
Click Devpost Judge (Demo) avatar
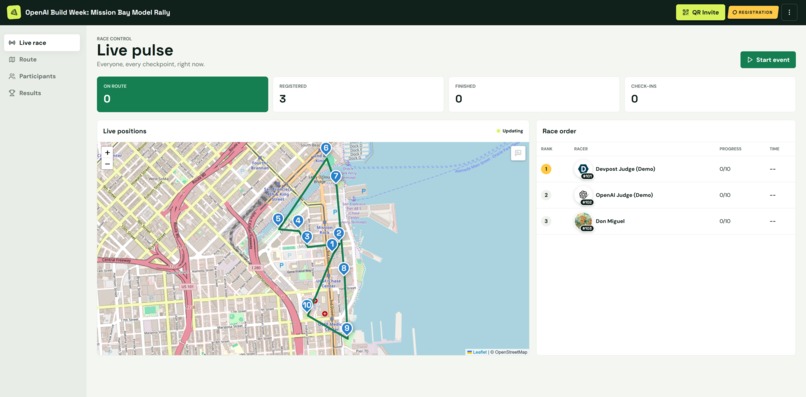[583, 169]
